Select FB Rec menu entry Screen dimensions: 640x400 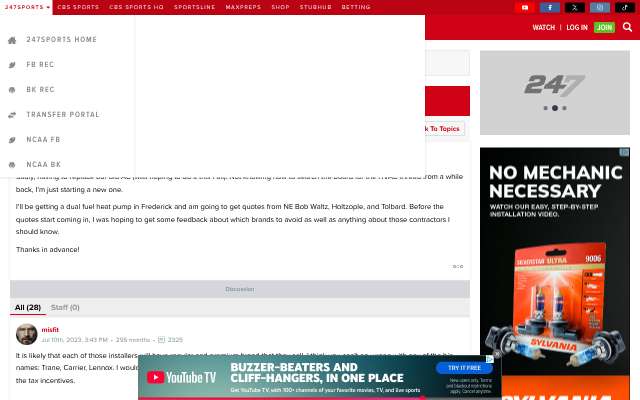pyautogui.click(x=40, y=64)
